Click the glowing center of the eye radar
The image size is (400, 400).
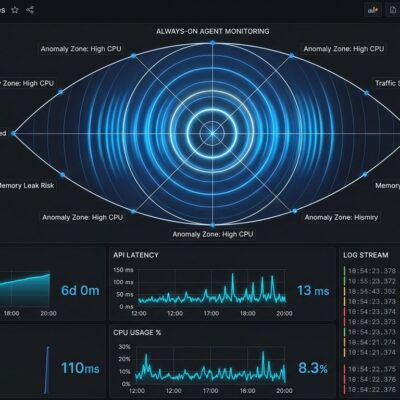click(x=212, y=133)
